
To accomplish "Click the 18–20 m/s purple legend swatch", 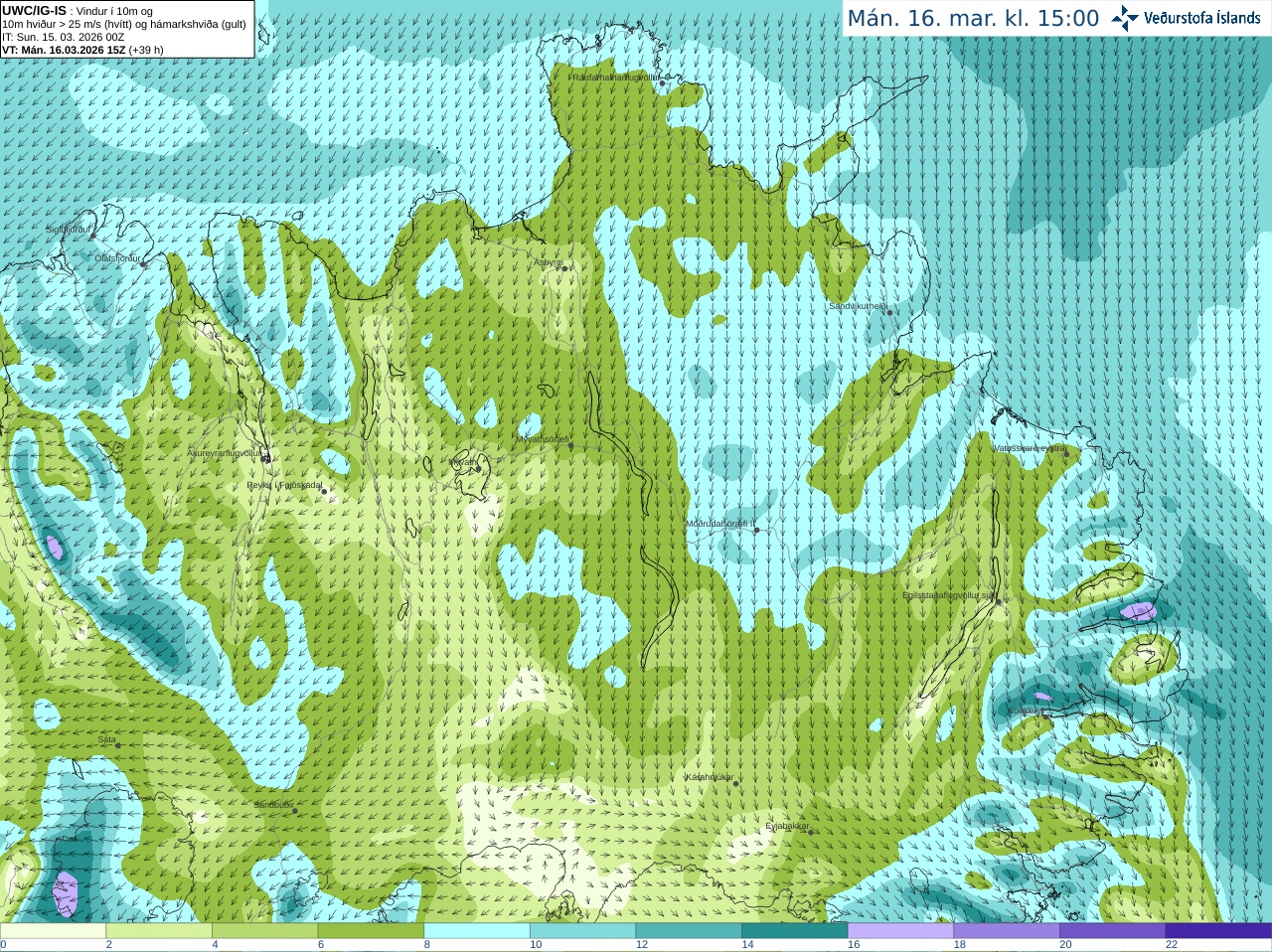I will pos(1007,931).
